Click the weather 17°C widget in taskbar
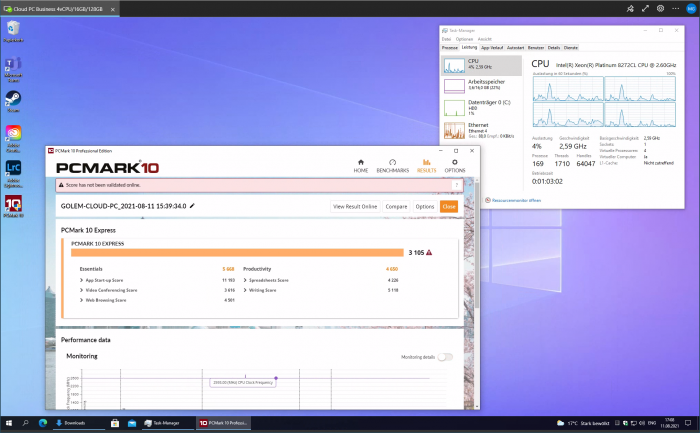The width and height of the screenshot is (700, 433). [x=583, y=423]
